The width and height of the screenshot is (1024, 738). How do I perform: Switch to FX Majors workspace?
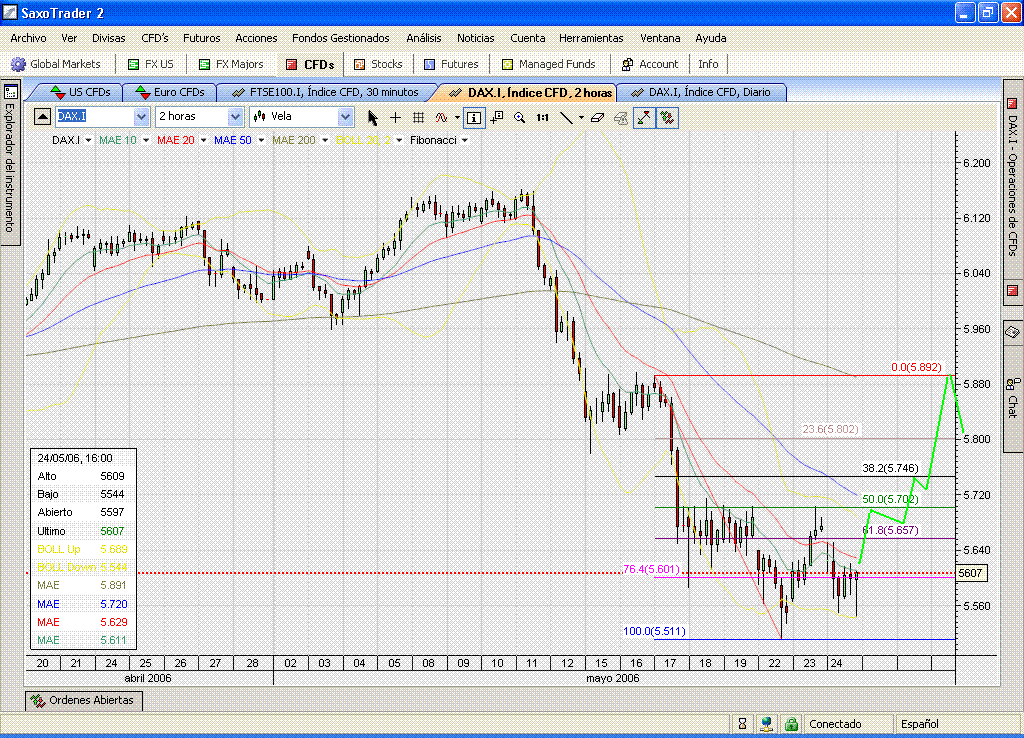tap(231, 64)
